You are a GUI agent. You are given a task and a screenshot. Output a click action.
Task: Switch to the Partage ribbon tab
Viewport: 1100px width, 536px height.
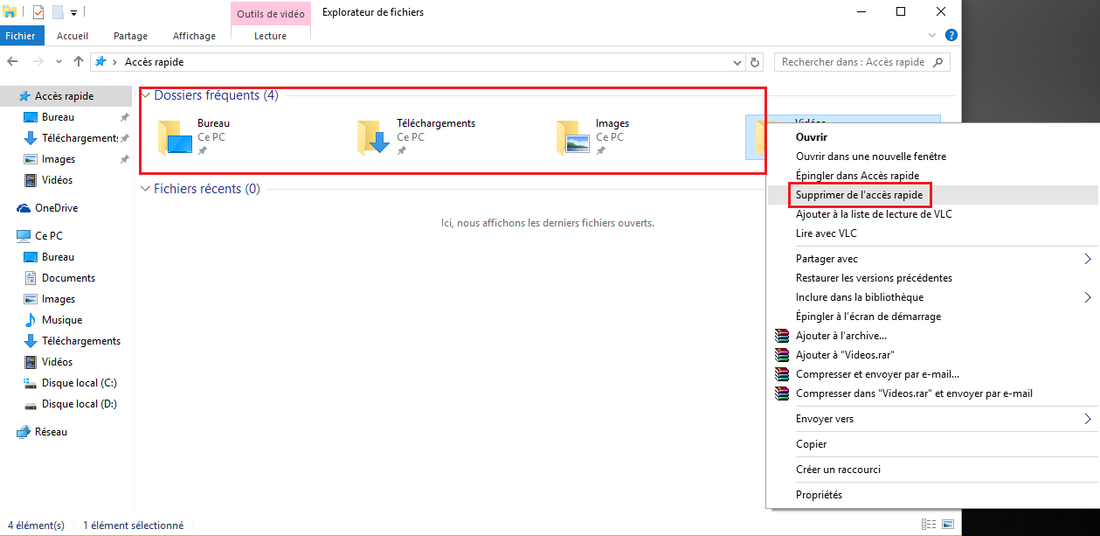pyautogui.click(x=130, y=36)
